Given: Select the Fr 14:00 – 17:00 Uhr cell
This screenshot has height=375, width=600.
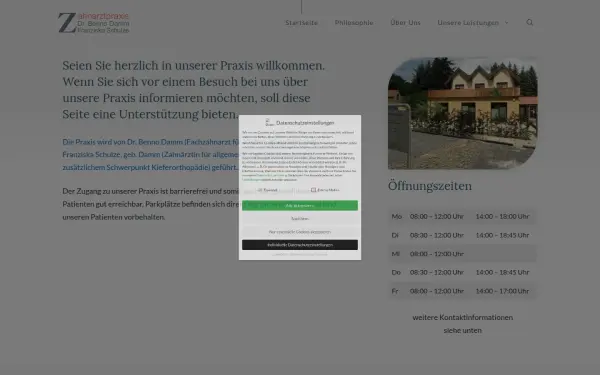Looking at the screenshot, I should coord(502,291).
